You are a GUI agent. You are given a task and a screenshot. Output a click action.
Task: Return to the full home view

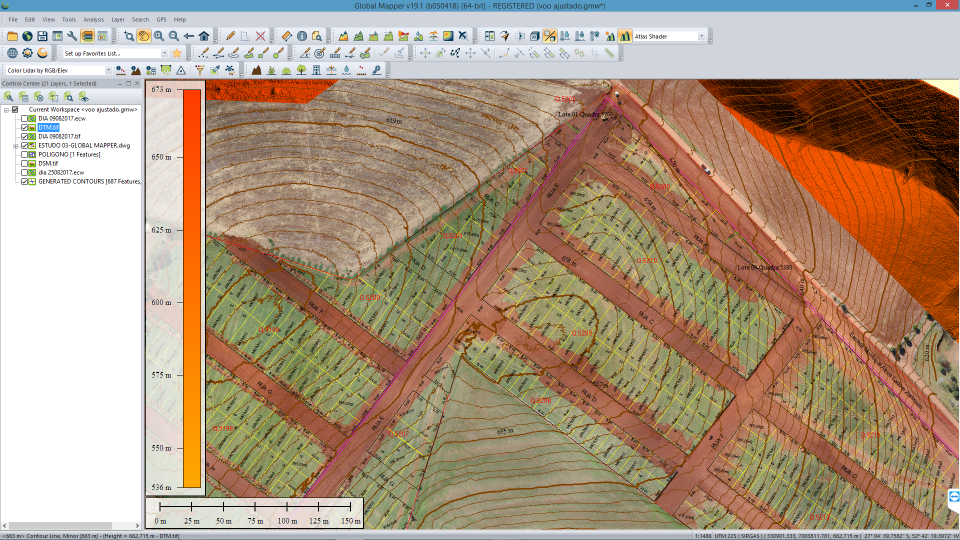(204, 36)
